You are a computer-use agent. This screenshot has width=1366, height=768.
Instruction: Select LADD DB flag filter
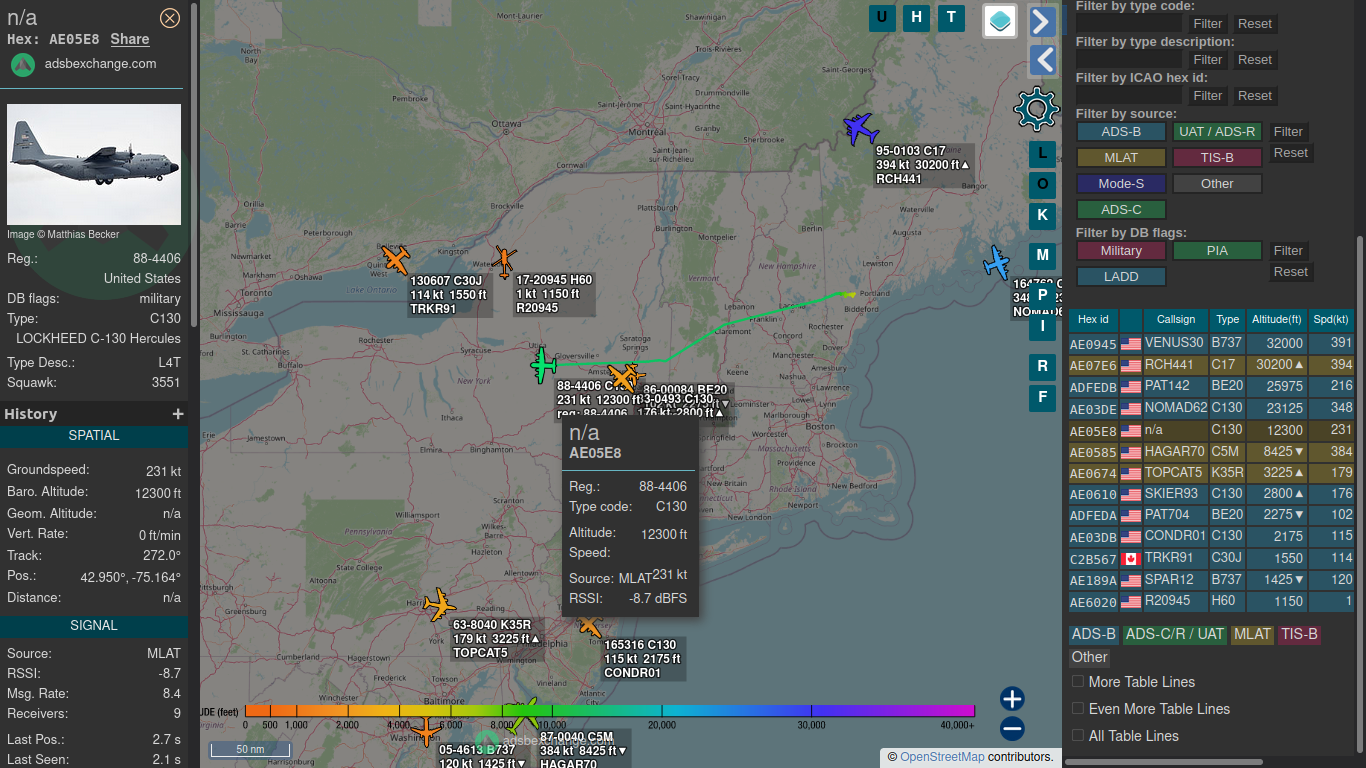(1121, 277)
